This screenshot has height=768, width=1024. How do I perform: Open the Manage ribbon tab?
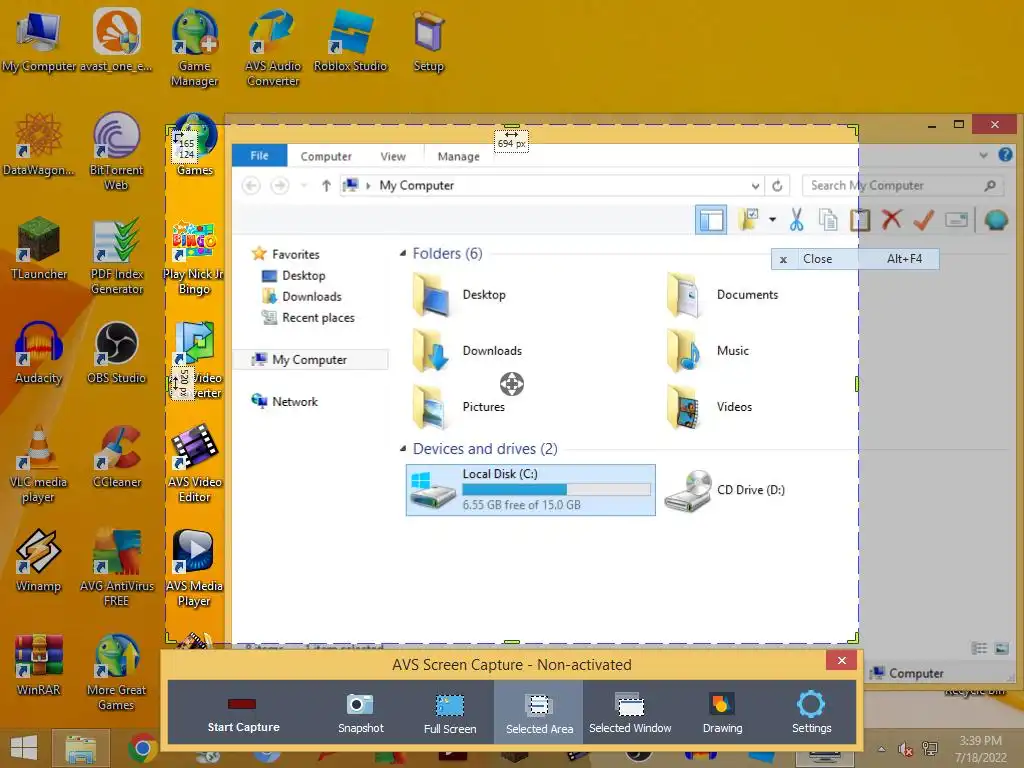coord(458,156)
